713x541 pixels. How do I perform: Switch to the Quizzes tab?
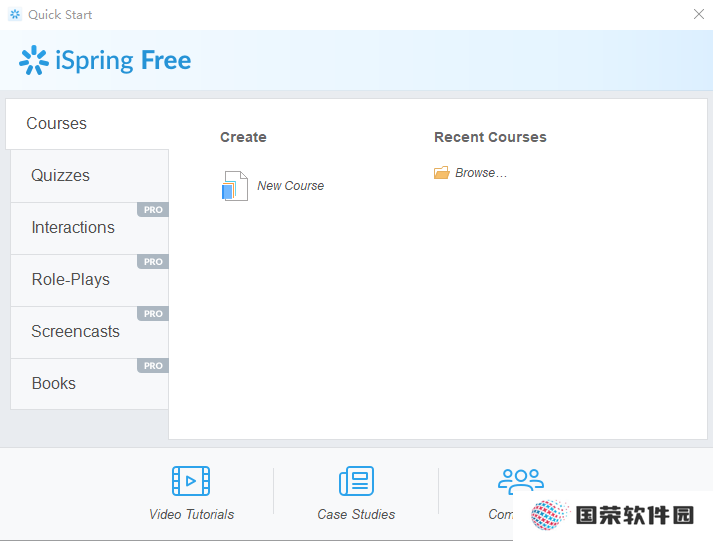coord(90,176)
